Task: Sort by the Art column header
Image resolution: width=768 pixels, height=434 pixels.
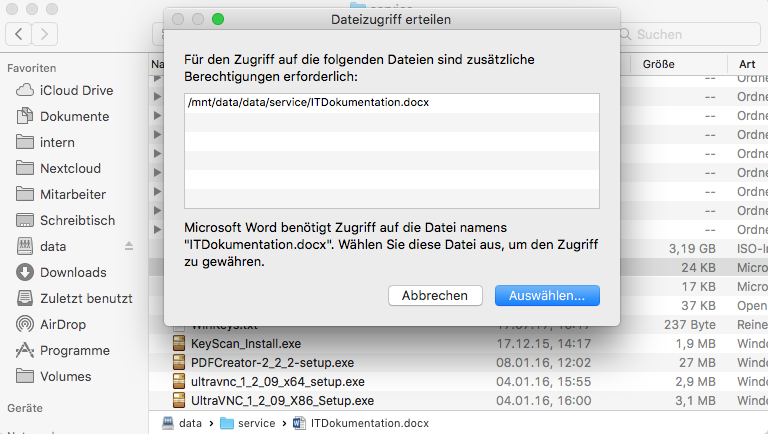Action: pyautogui.click(x=747, y=64)
